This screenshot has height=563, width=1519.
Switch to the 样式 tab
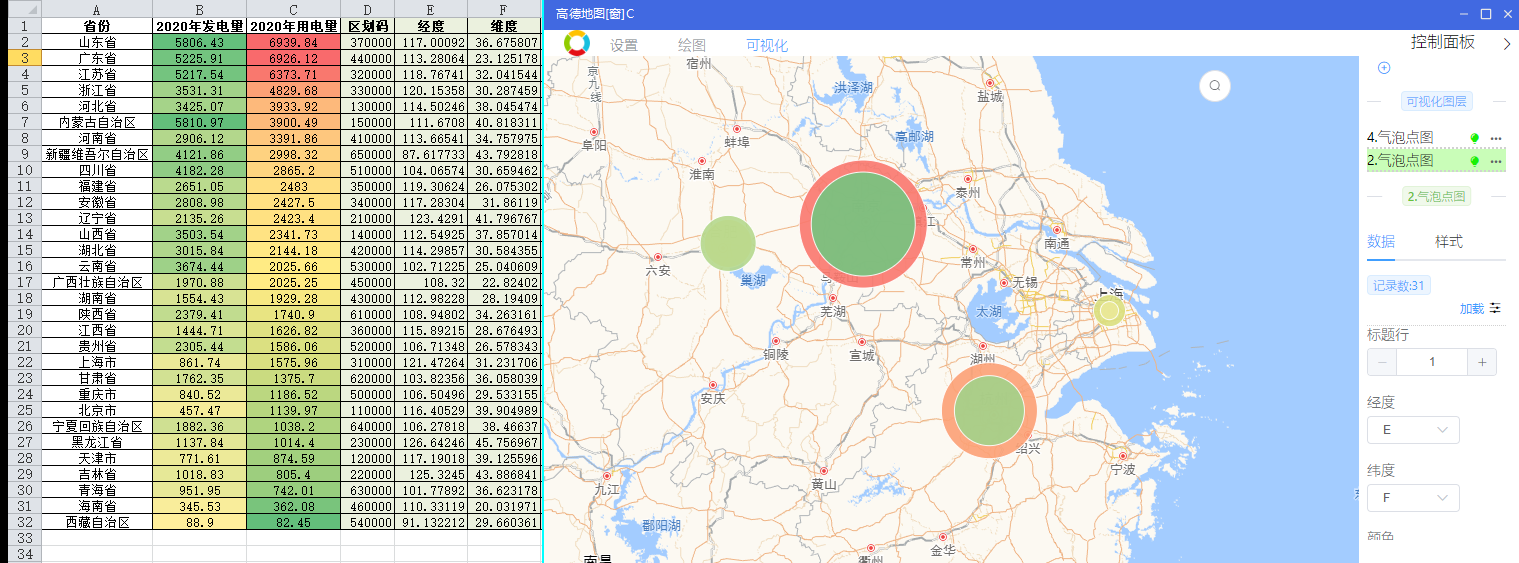coord(1449,242)
